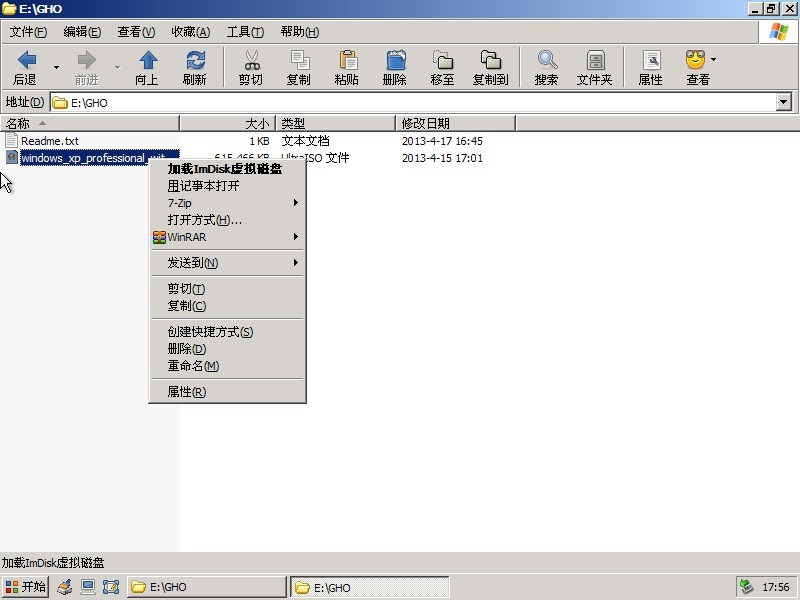
Task: Open Properties (属性) toolbar icon
Action: (652, 60)
